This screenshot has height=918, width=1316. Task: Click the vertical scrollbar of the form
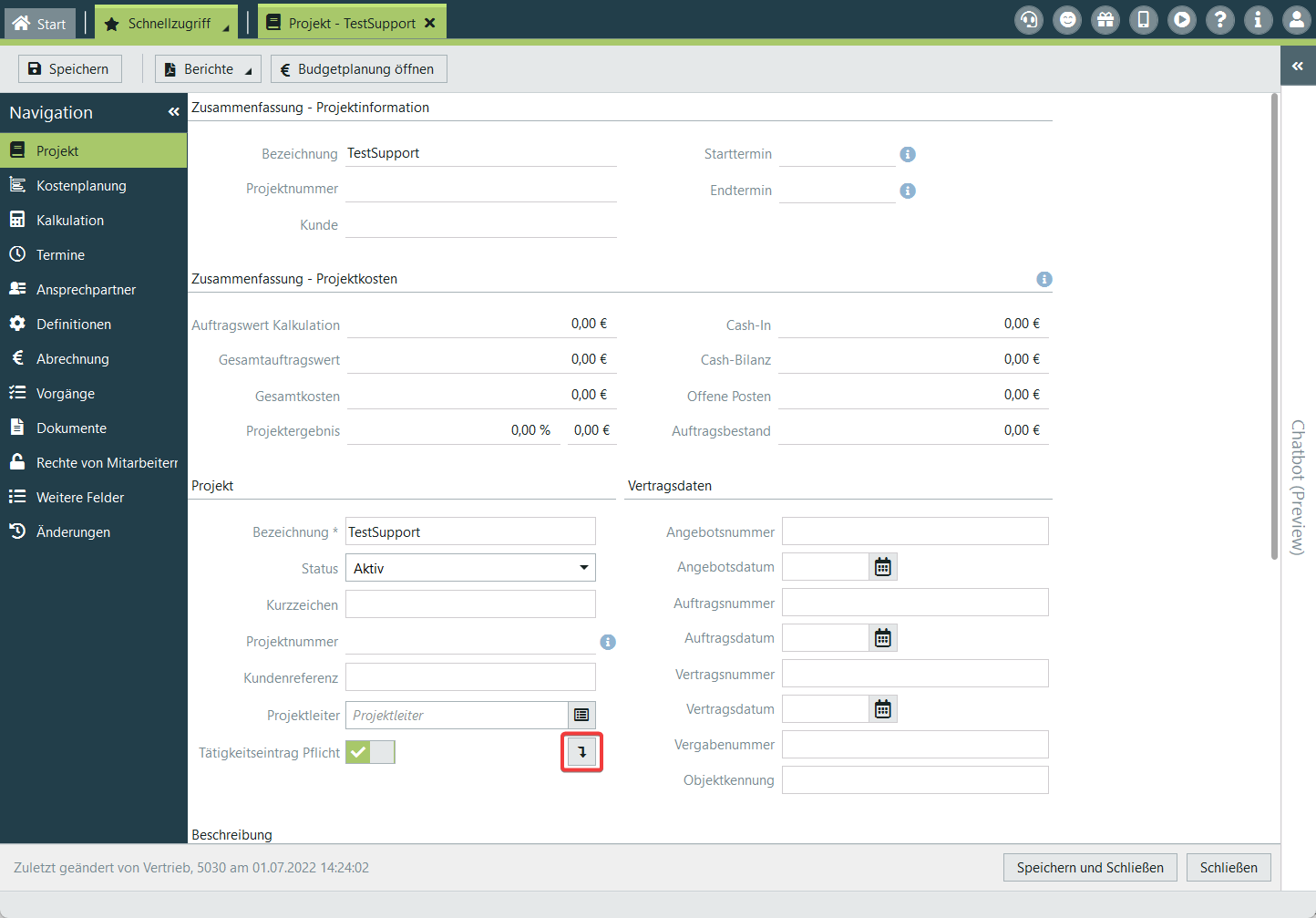pyautogui.click(x=1274, y=328)
